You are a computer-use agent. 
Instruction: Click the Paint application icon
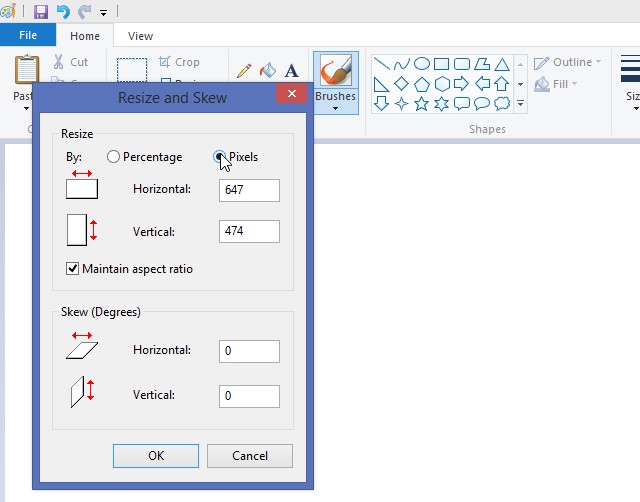coord(8,11)
